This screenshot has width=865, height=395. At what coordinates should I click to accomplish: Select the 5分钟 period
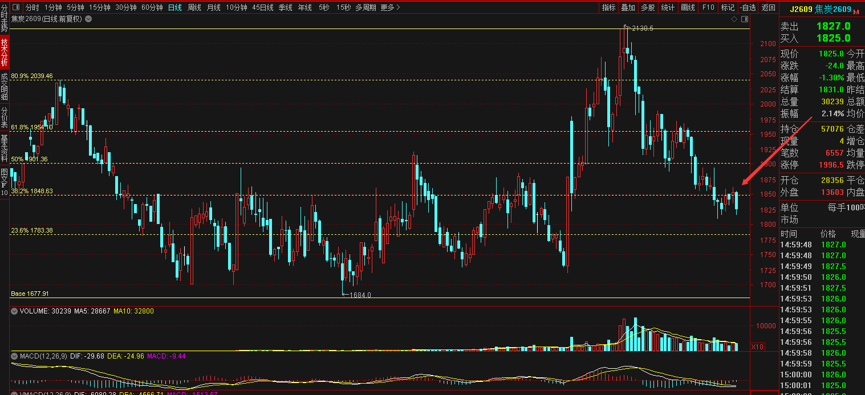(x=76, y=8)
